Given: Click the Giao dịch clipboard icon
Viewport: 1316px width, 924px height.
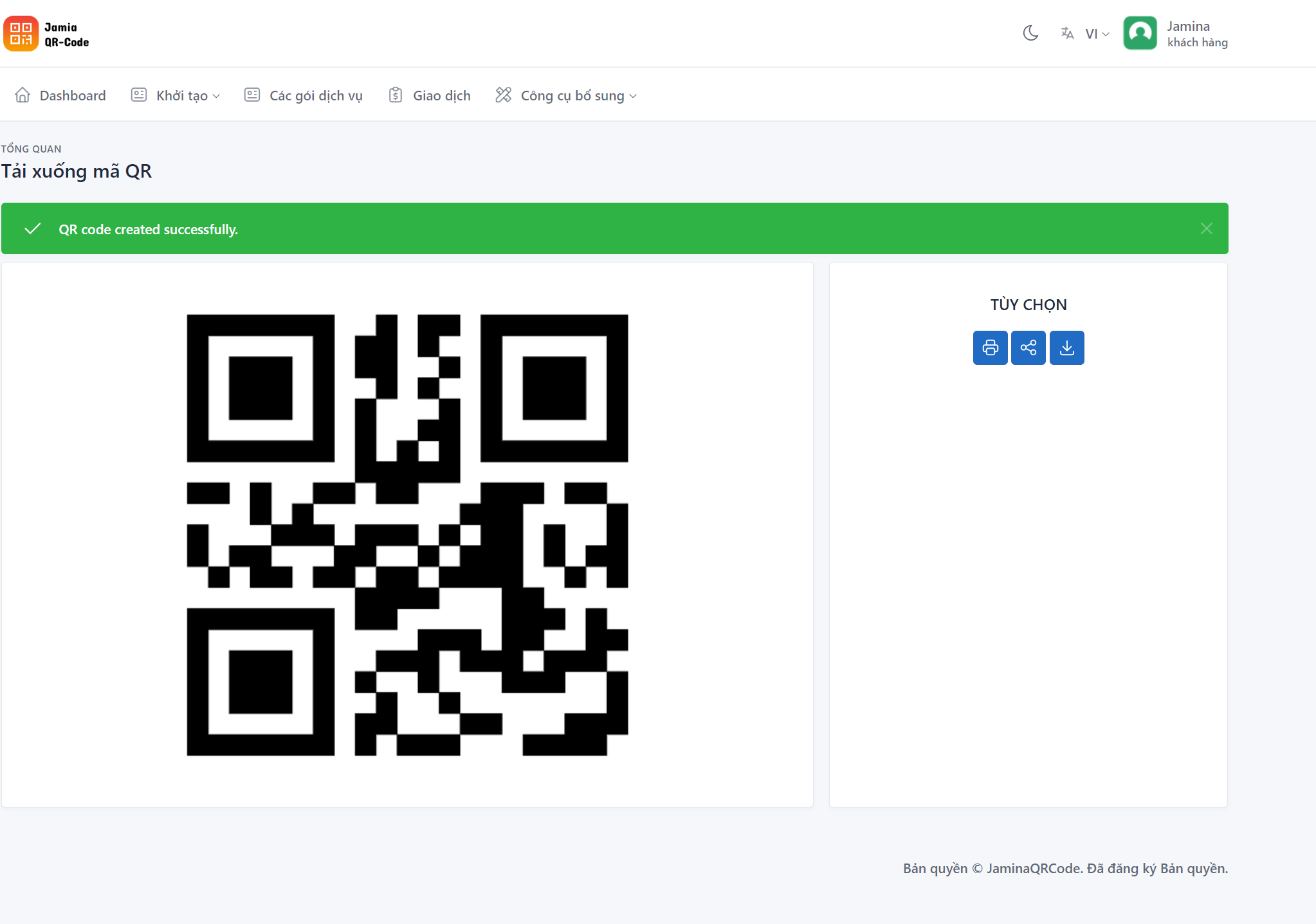Looking at the screenshot, I should pyautogui.click(x=396, y=95).
